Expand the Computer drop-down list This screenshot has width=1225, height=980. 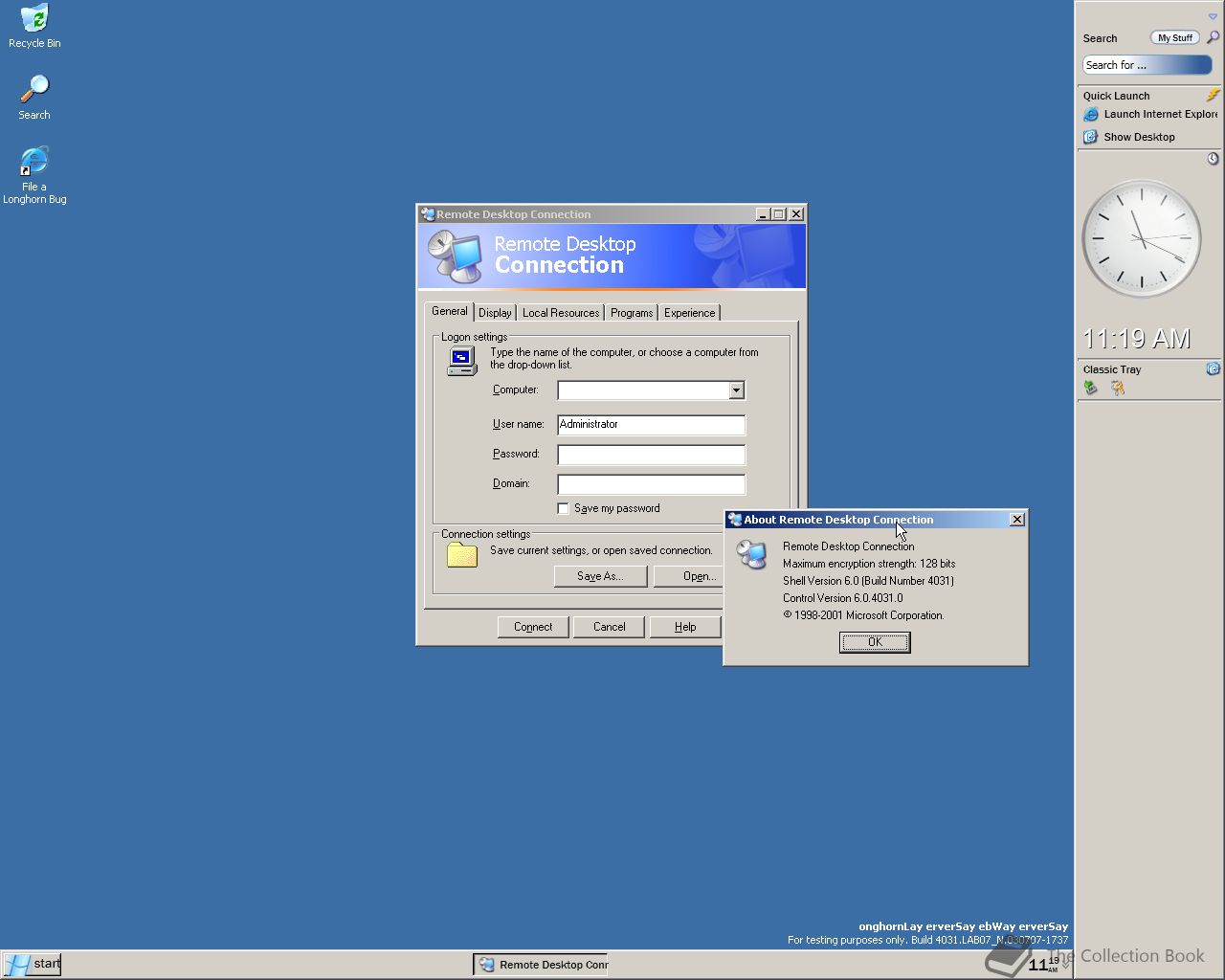[736, 390]
